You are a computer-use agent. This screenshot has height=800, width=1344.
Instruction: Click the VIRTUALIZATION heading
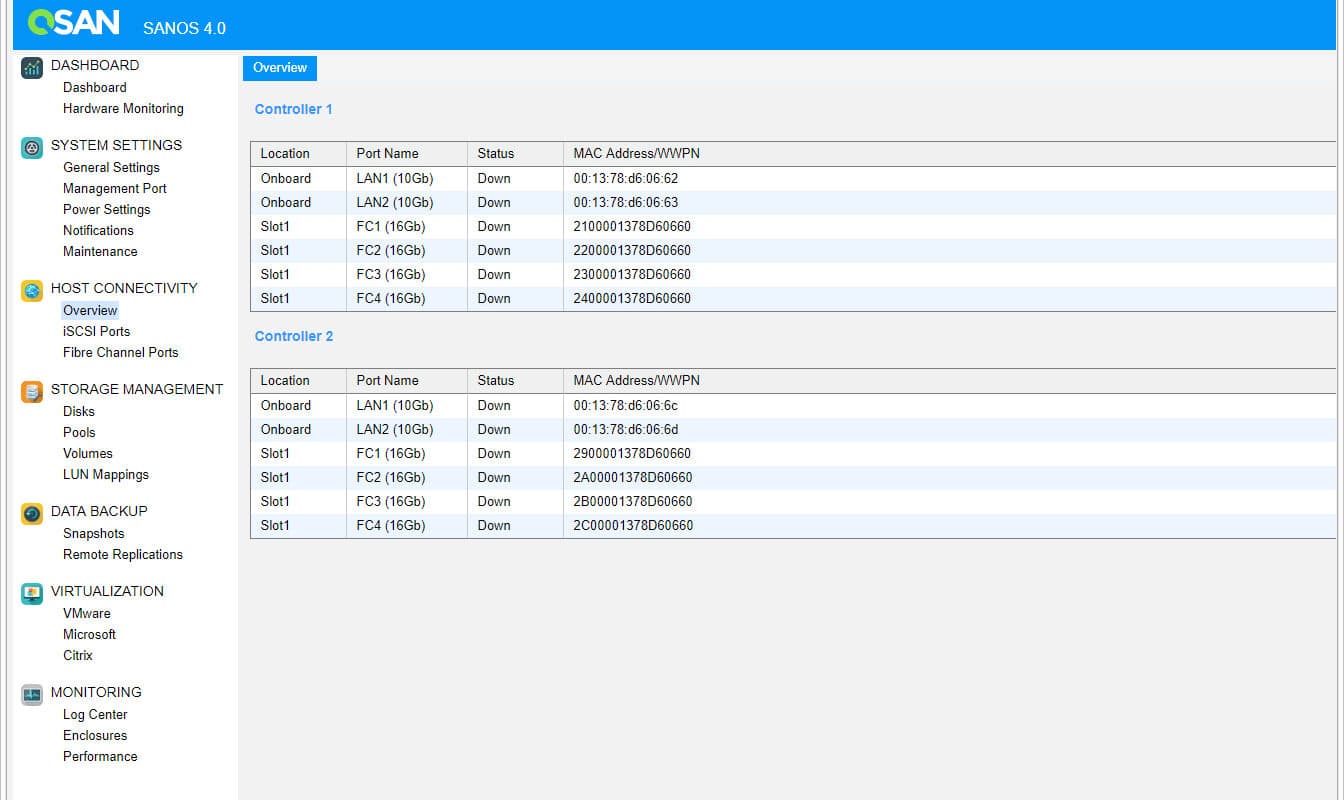(107, 591)
